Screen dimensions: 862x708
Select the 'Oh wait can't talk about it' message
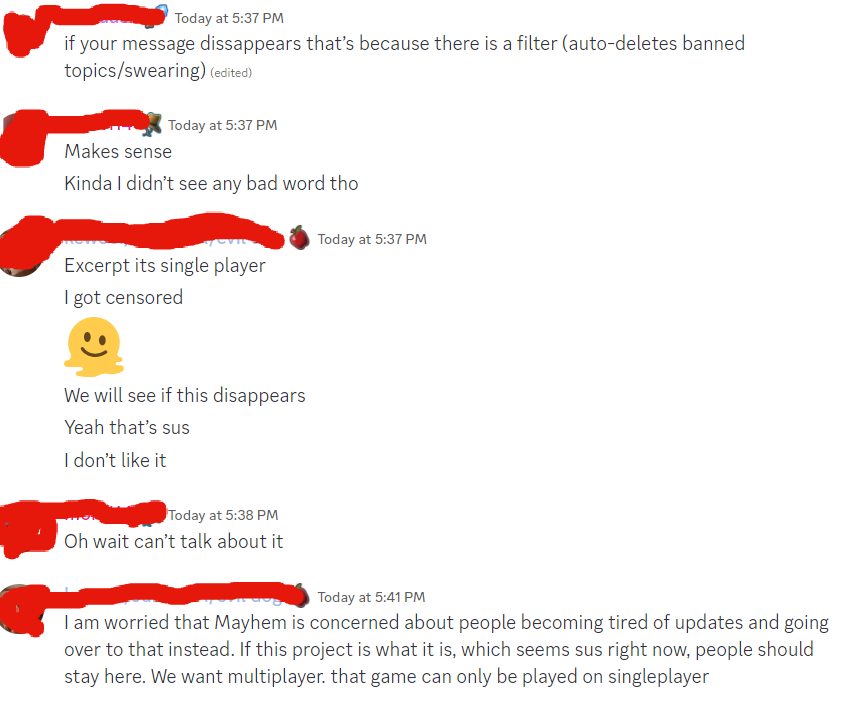[x=174, y=541]
